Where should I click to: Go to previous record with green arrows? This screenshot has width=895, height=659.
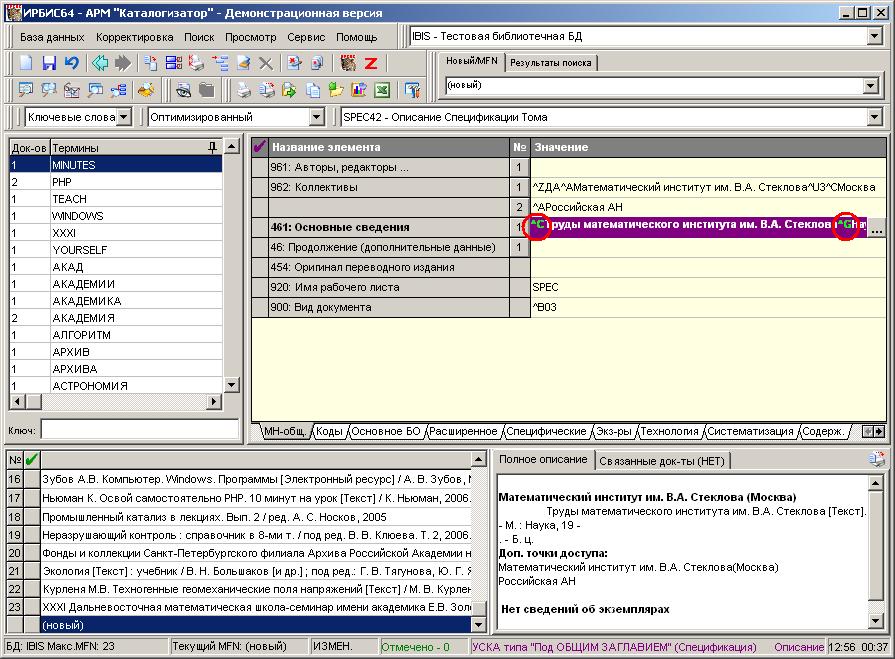tap(100, 63)
